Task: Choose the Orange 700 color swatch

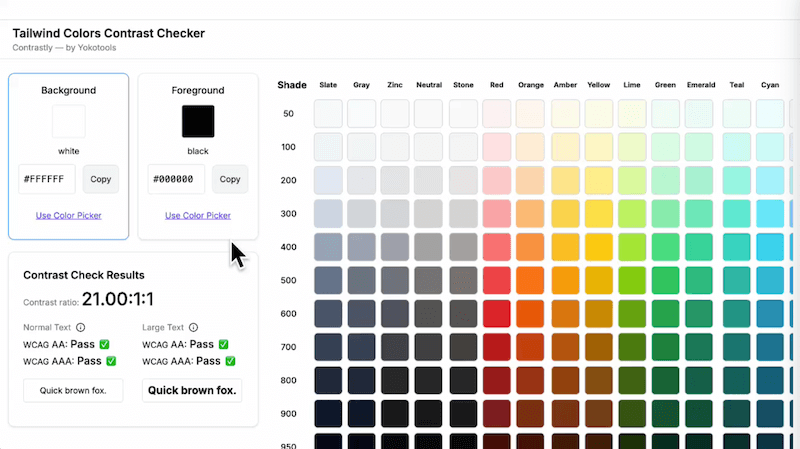Action: pos(531,347)
